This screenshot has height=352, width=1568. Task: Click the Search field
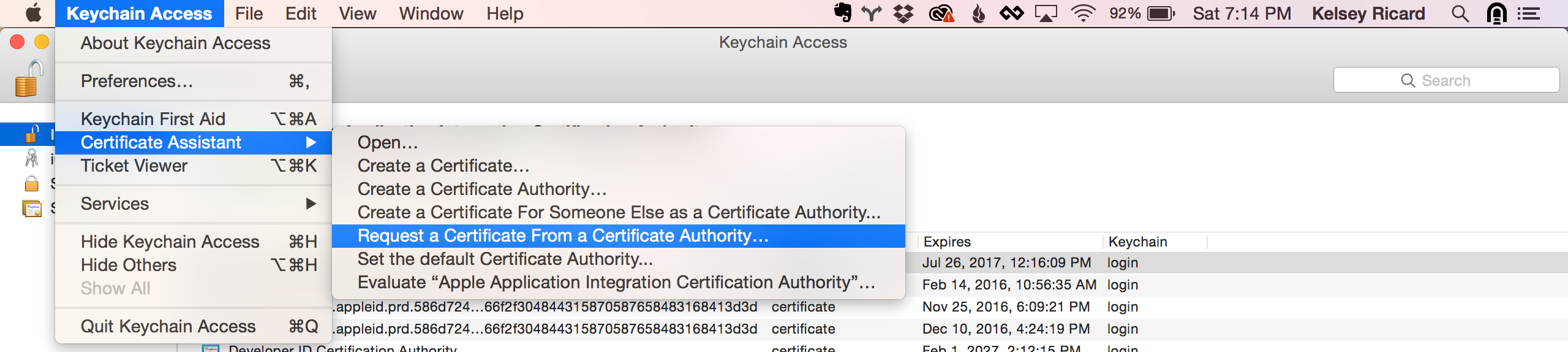tap(1446, 80)
